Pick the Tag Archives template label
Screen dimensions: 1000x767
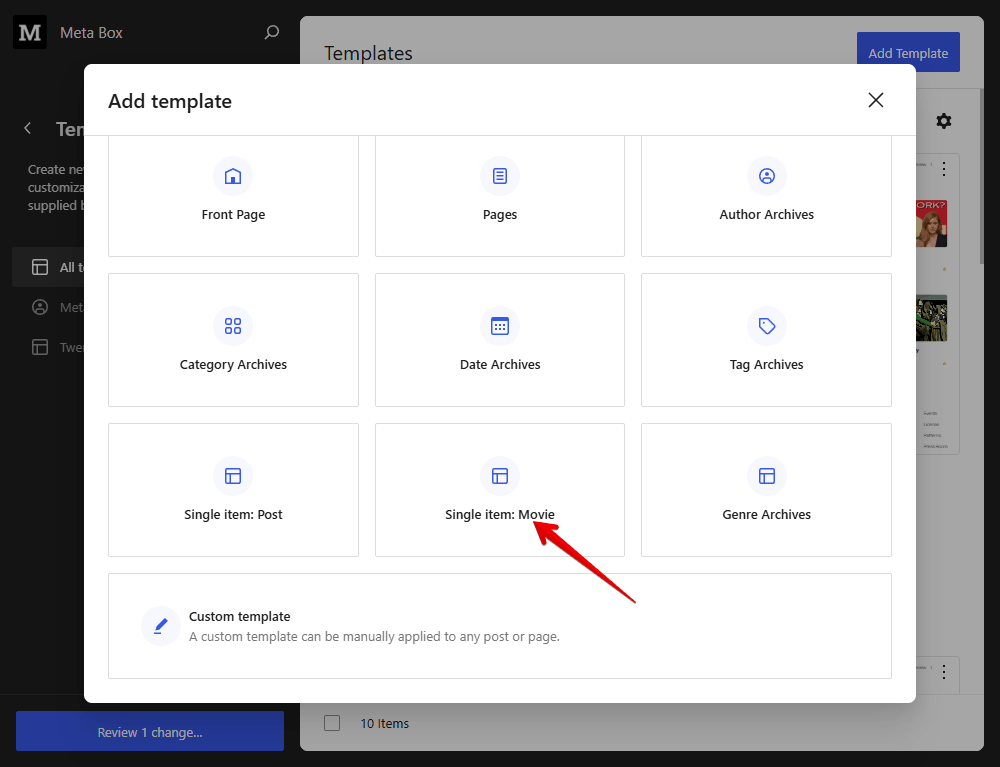click(767, 365)
